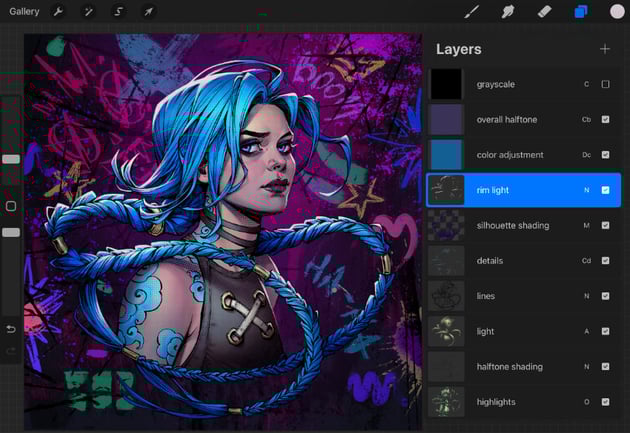This screenshot has height=433, width=630.
Task: Hide the halftone shading layer
Action: click(605, 367)
